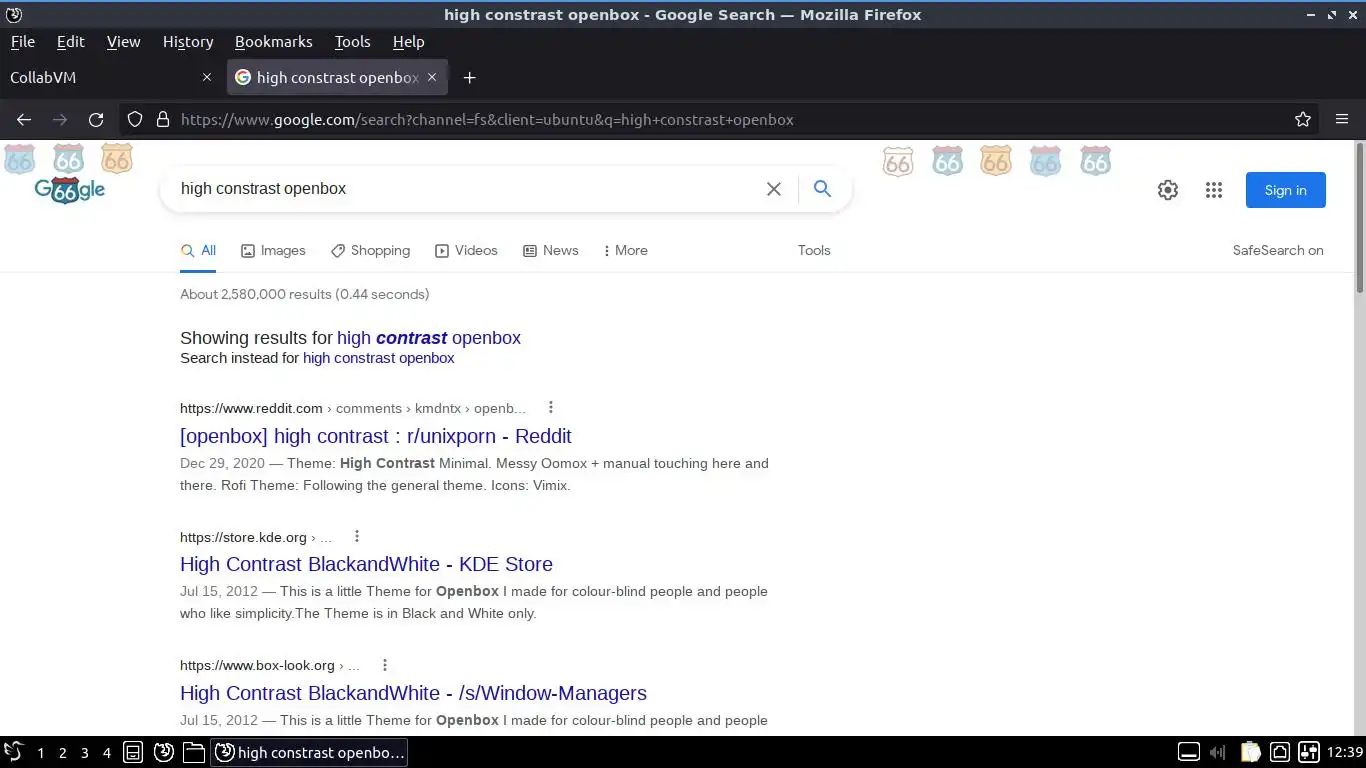Open corrected 'high contrast openbox' results link
This screenshot has width=1366, height=768.
click(x=429, y=338)
